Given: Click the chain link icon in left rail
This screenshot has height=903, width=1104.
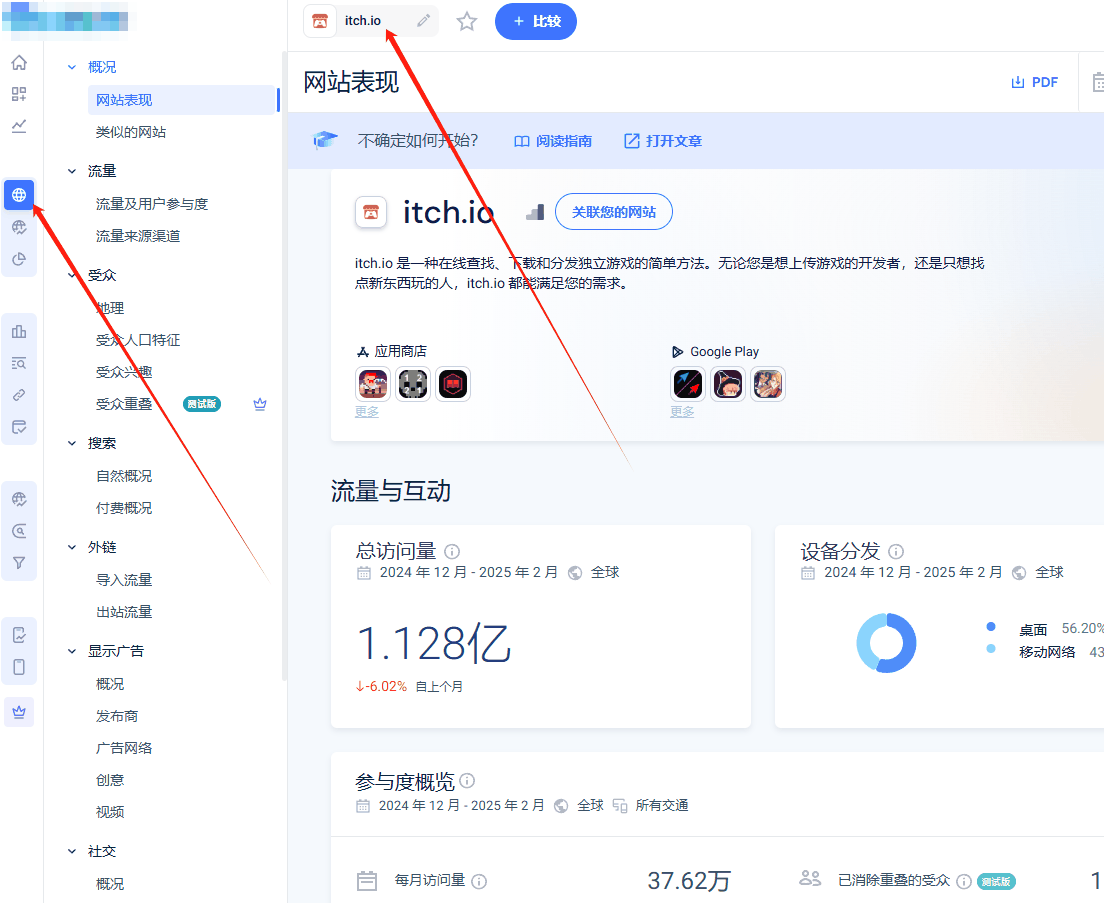Looking at the screenshot, I should pyautogui.click(x=19, y=395).
